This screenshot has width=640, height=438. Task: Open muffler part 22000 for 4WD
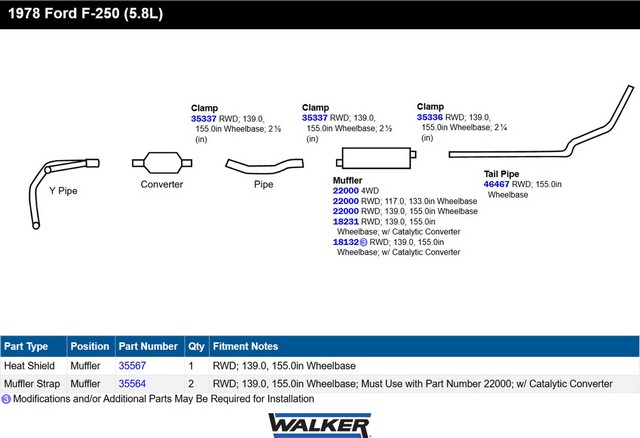click(345, 191)
